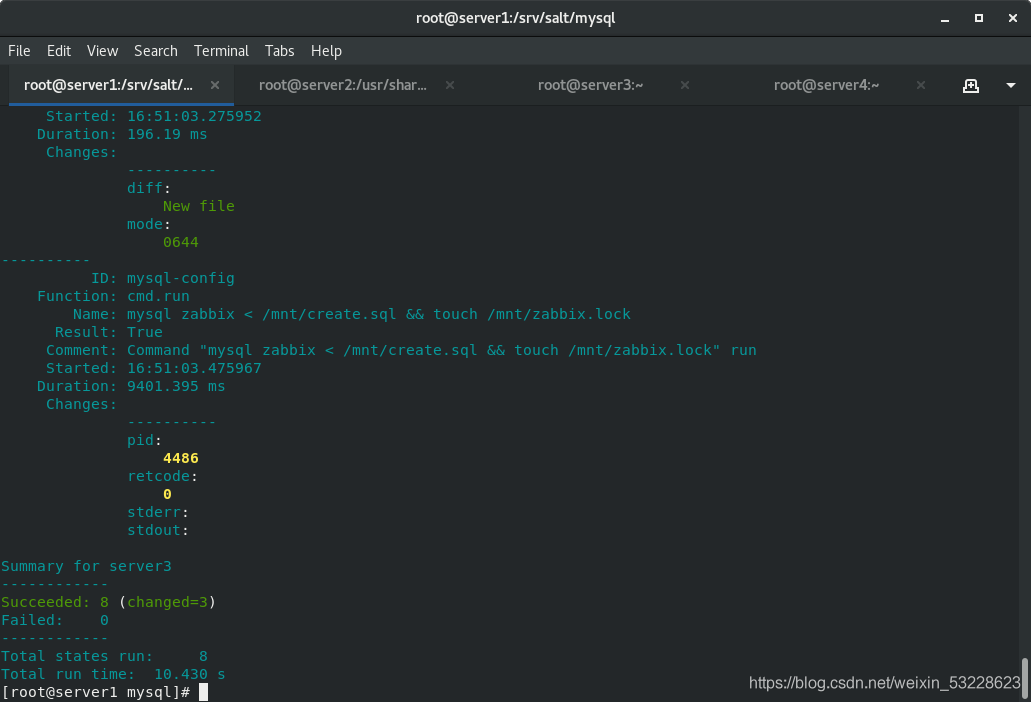Click the pid value 4486
Image resolution: width=1031 pixels, height=702 pixels.
coord(180,458)
